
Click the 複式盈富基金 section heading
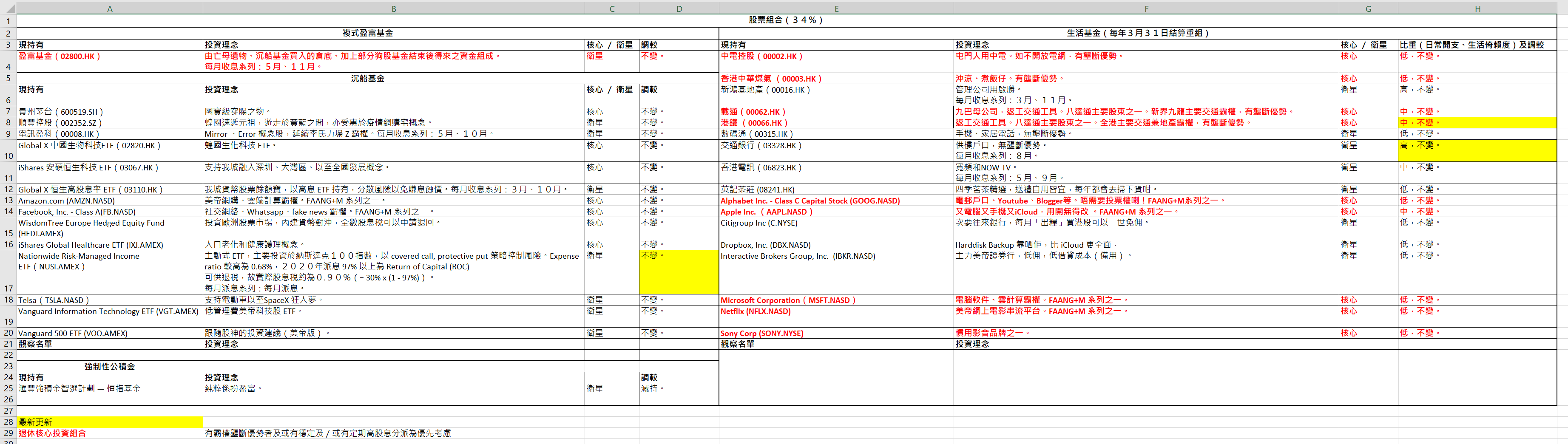coord(368,33)
